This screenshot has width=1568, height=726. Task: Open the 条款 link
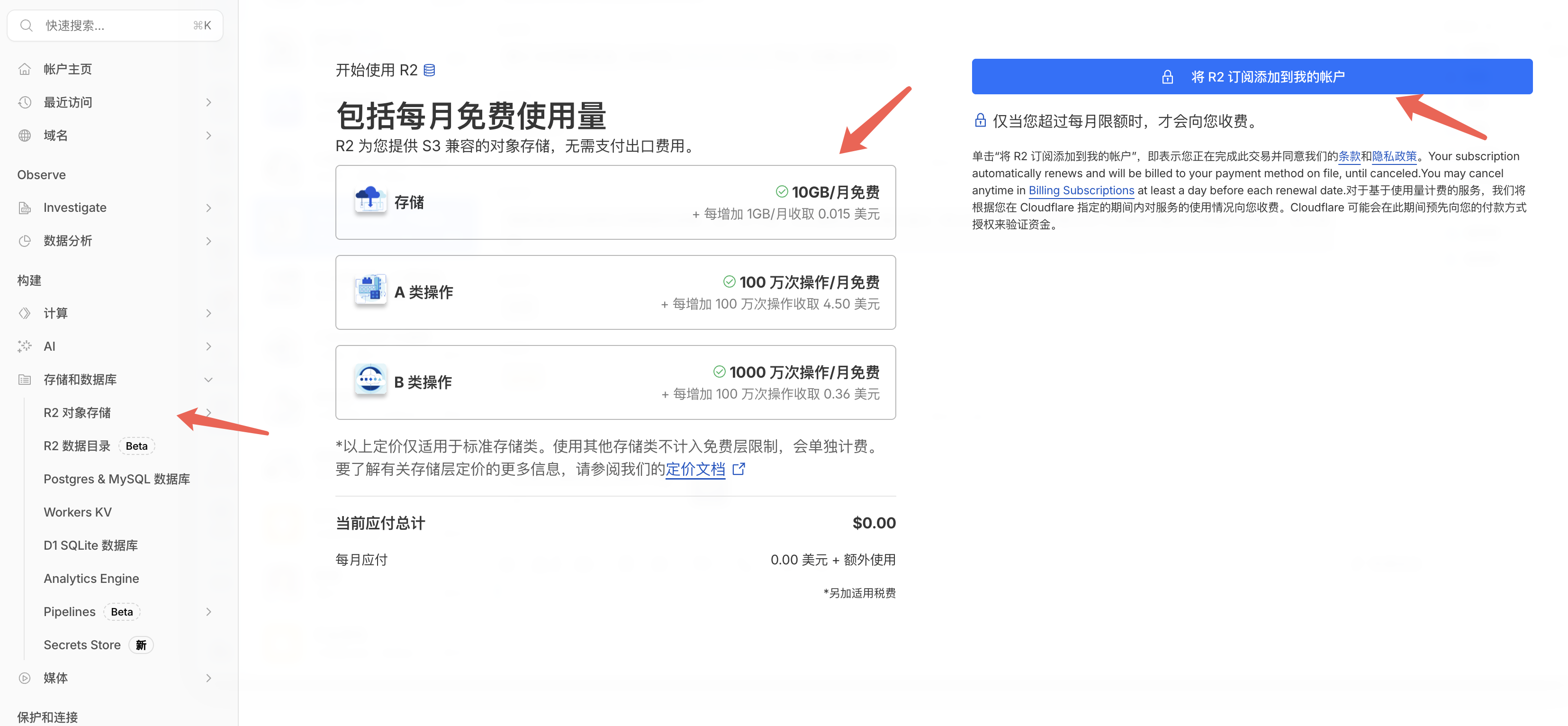point(1349,156)
